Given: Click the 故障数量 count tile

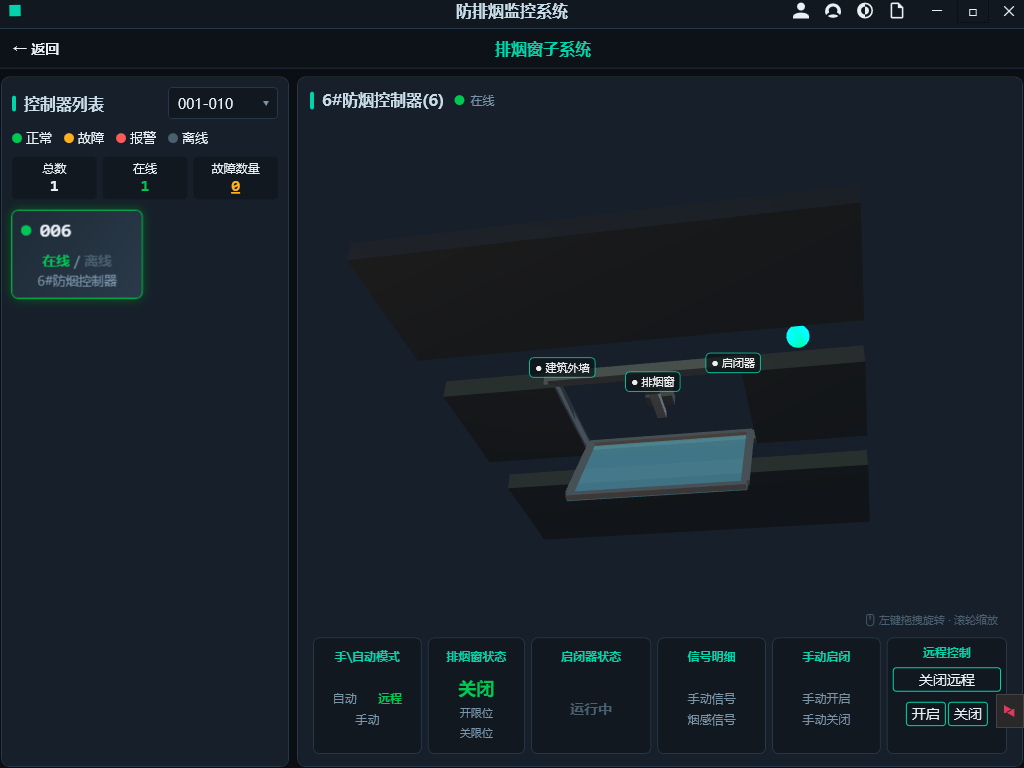Looking at the screenshot, I should pyautogui.click(x=236, y=178).
